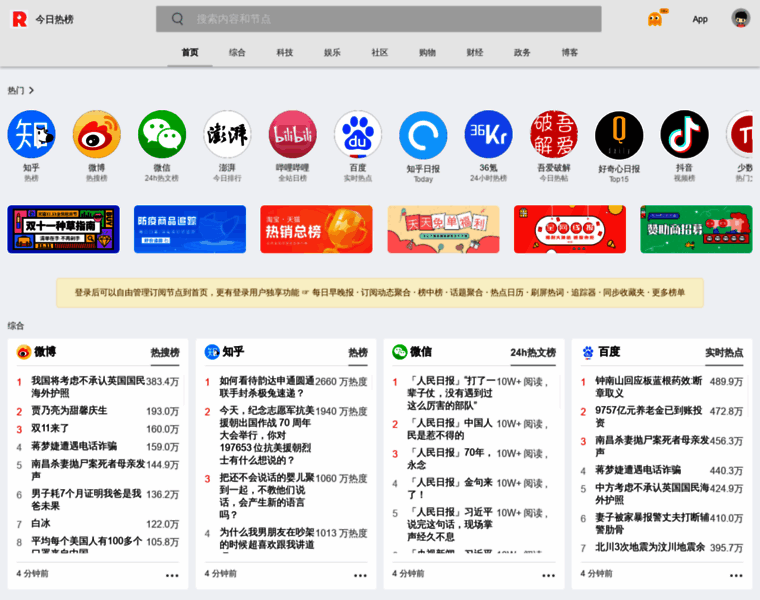760x600 pixels.
Task: Switch to the 社区 tab
Action: [x=380, y=52]
